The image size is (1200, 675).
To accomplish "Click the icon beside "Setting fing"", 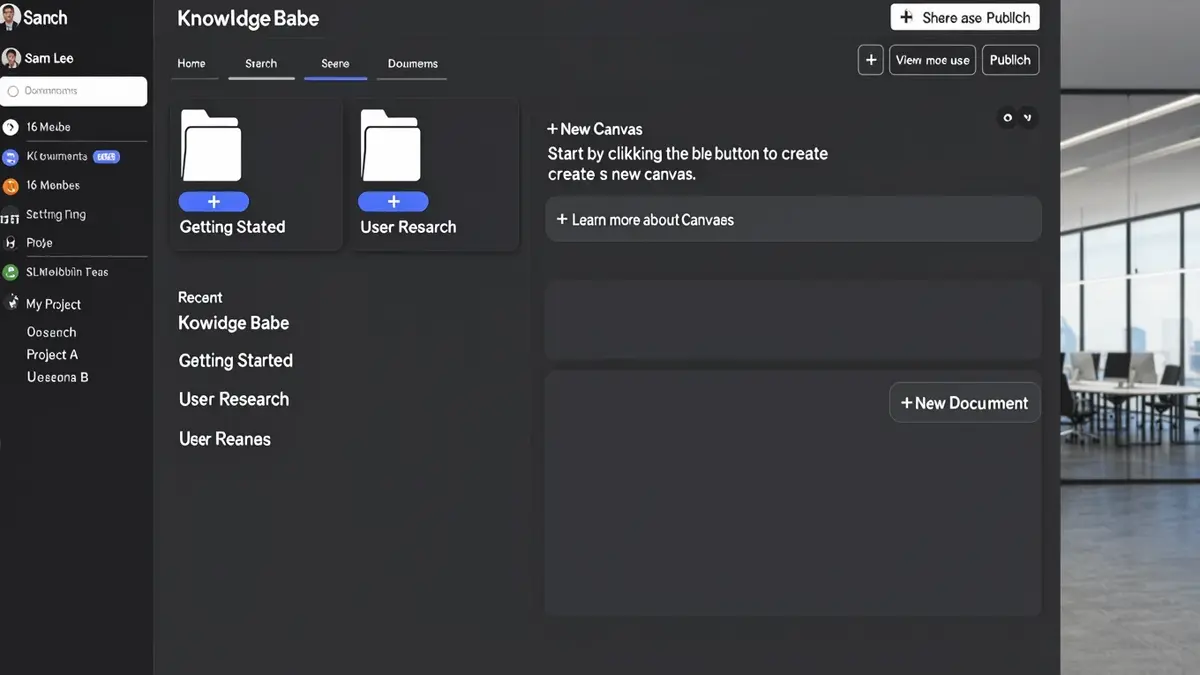I will click(x=11, y=215).
